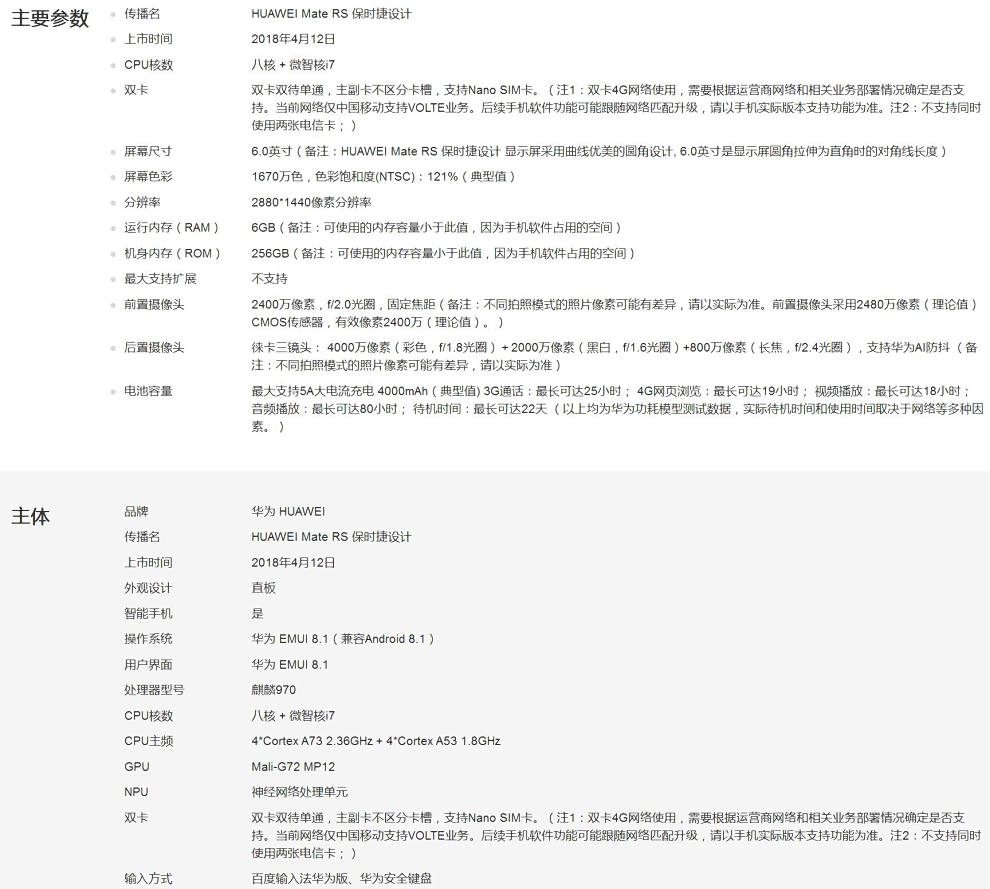
Task: Click the '电池容量' label
Action: tap(148, 391)
